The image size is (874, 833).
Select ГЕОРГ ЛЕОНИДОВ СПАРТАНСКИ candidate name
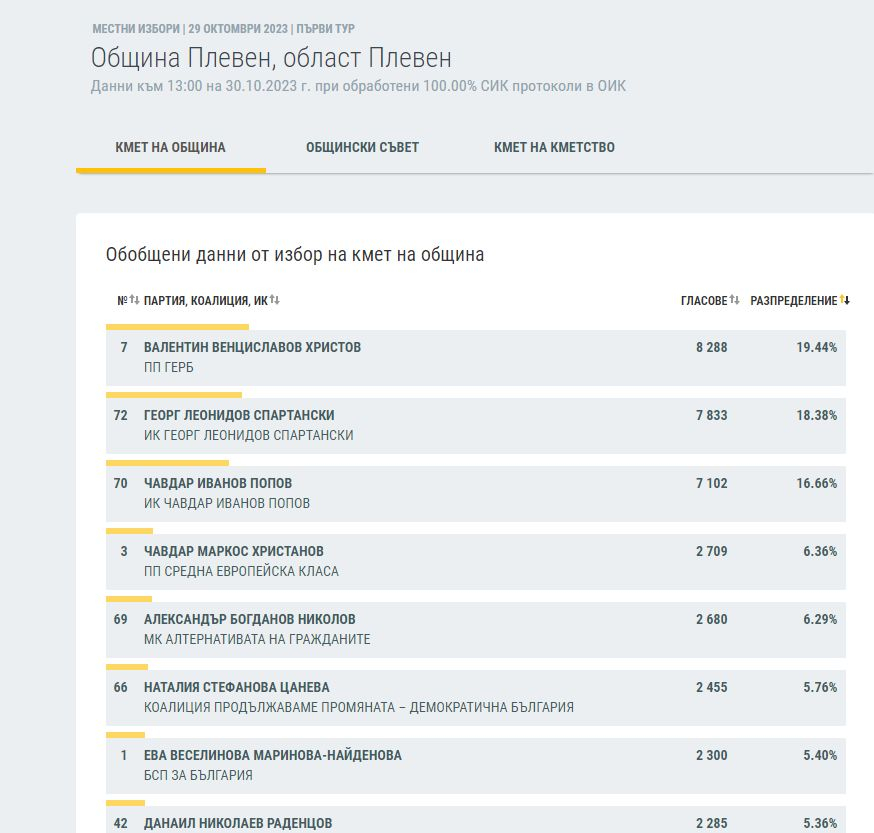coord(239,415)
